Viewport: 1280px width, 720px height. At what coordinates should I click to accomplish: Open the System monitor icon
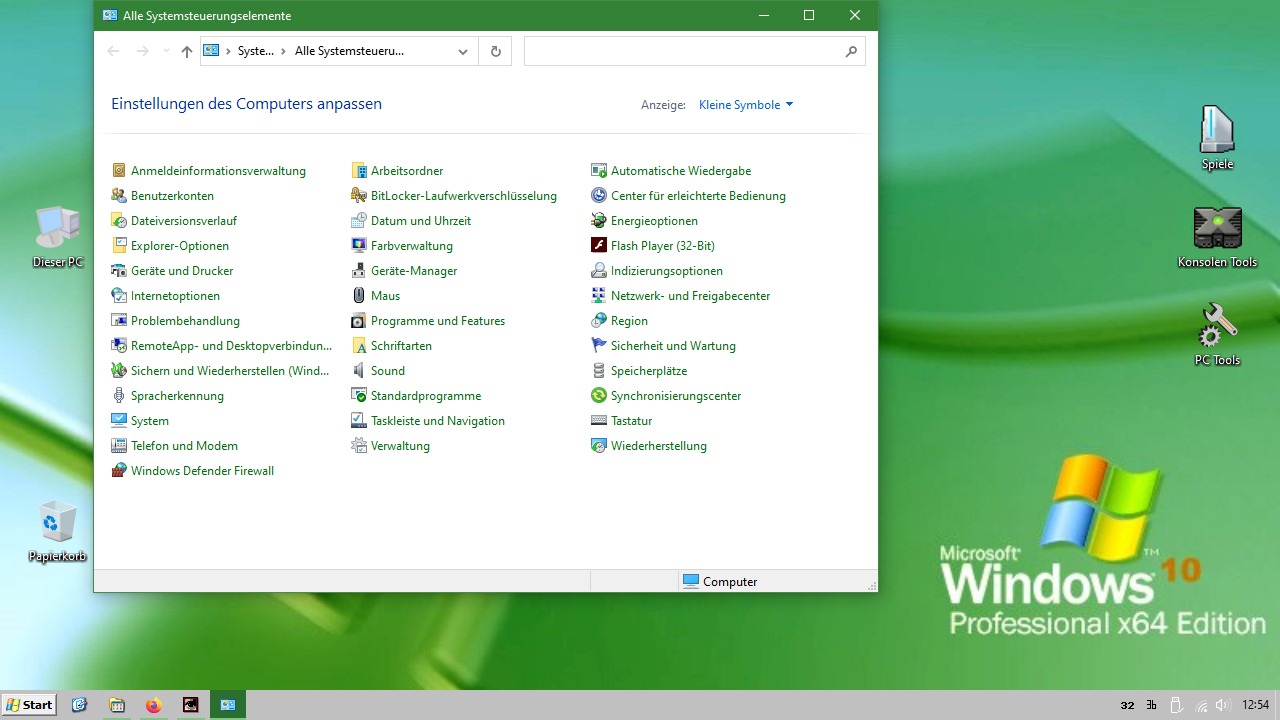click(x=119, y=421)
